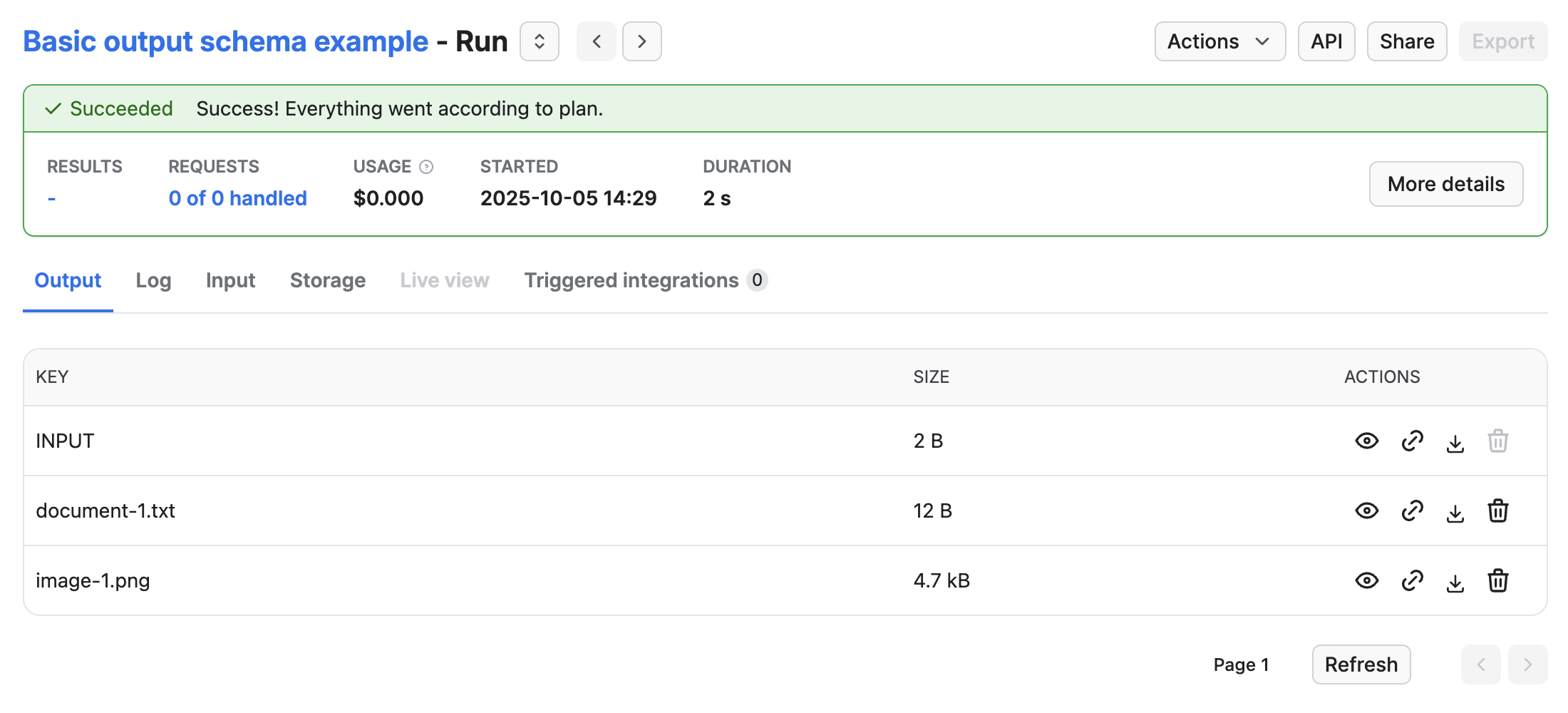Open the Actions dropdown menu
Screen dimensions: 1568x713
pyautogui.click(x=1219, y=41)
